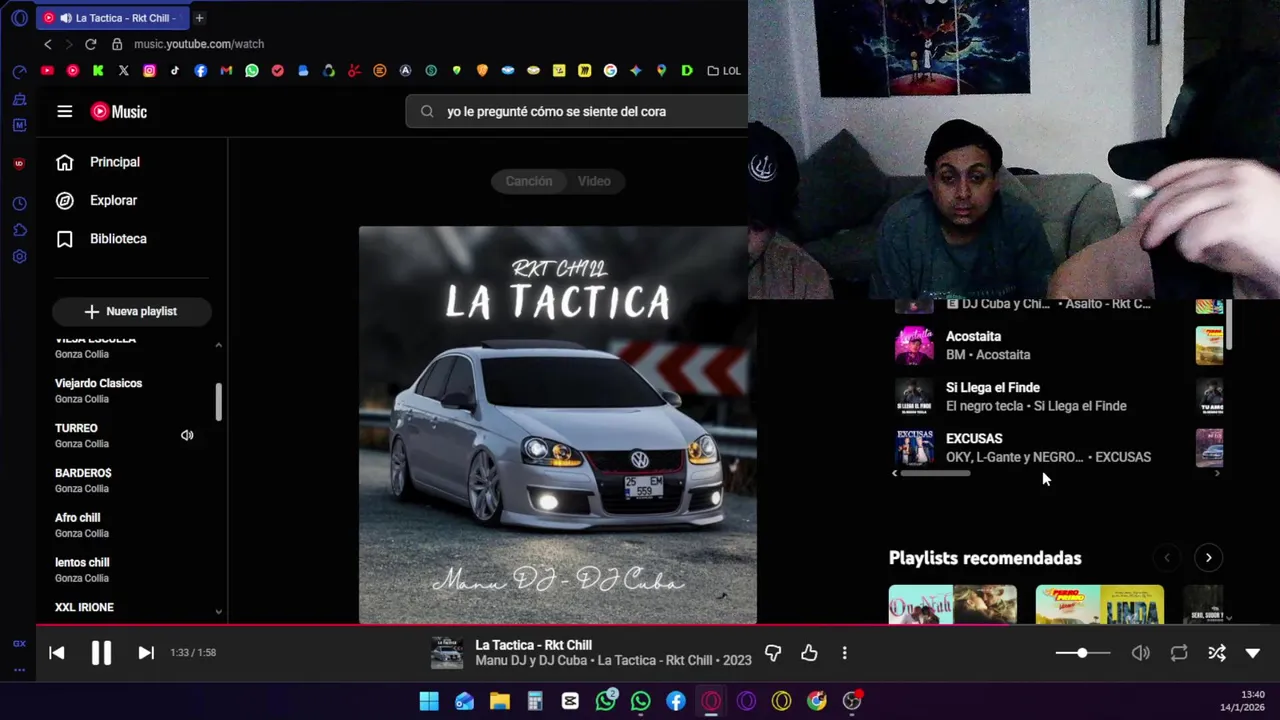This screenshot has height=720, width=1280.
Task: Go back to previous browser page
Action: point(47,44)
